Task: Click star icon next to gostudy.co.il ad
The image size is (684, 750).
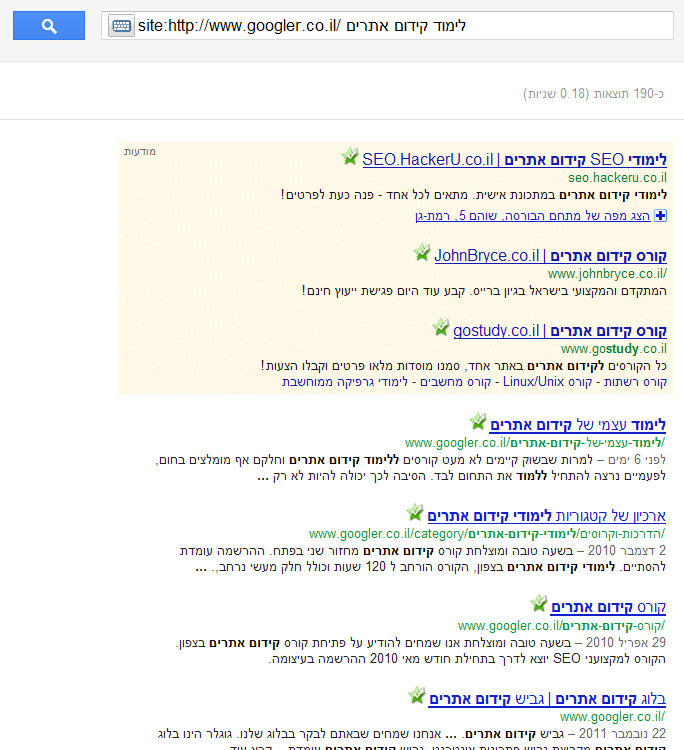Action: tap(441, 328)
